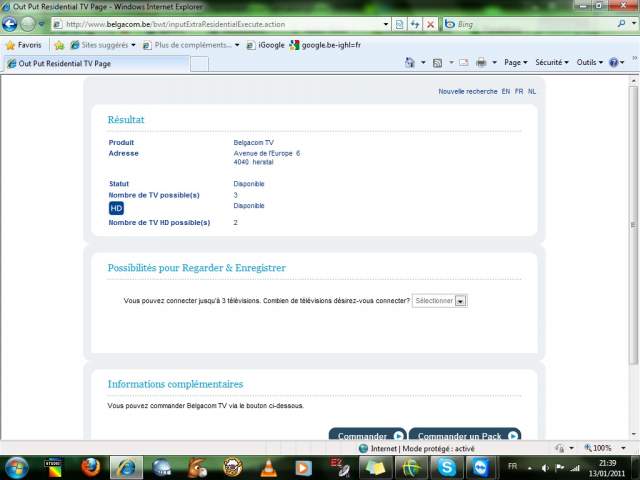Open the Outils menu

(x=589, y=63)
